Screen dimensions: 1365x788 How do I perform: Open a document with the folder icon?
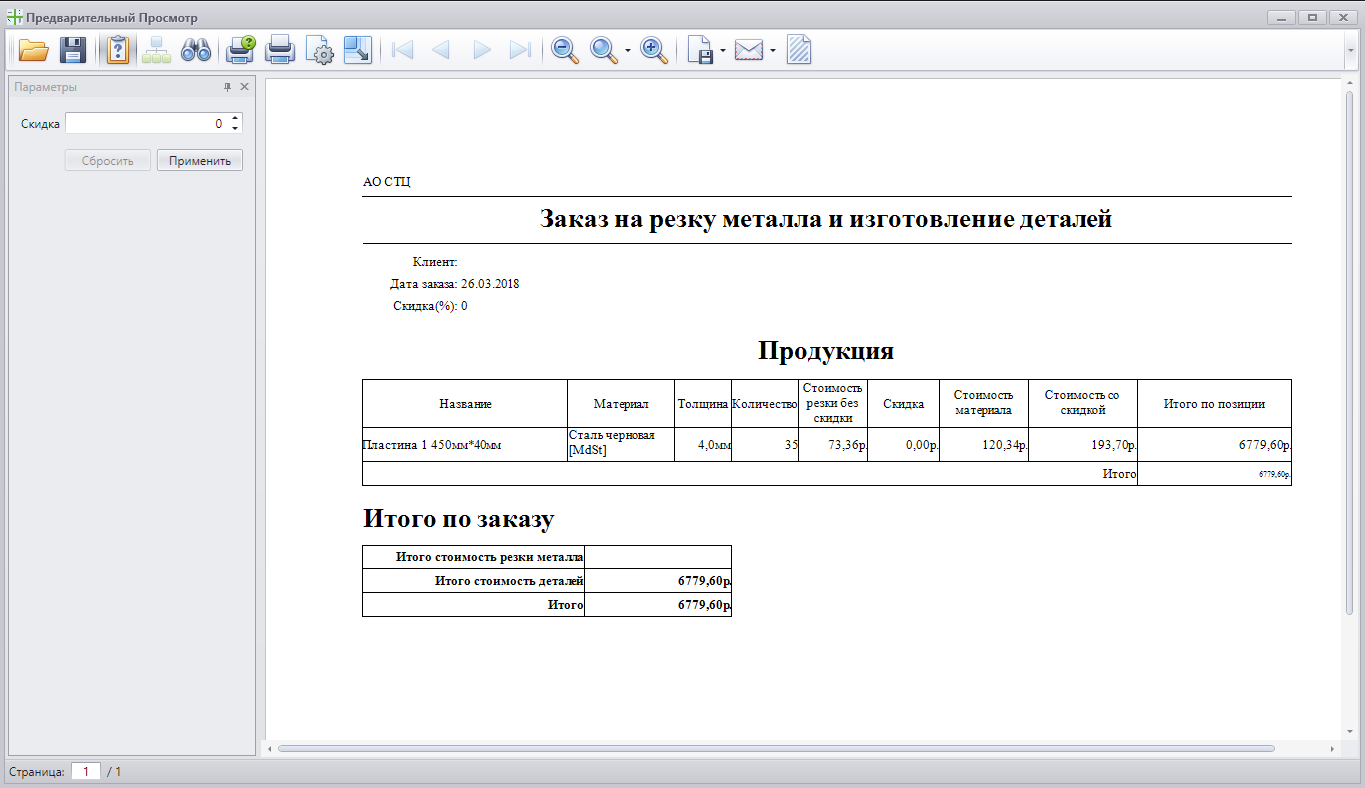[33, 50]
